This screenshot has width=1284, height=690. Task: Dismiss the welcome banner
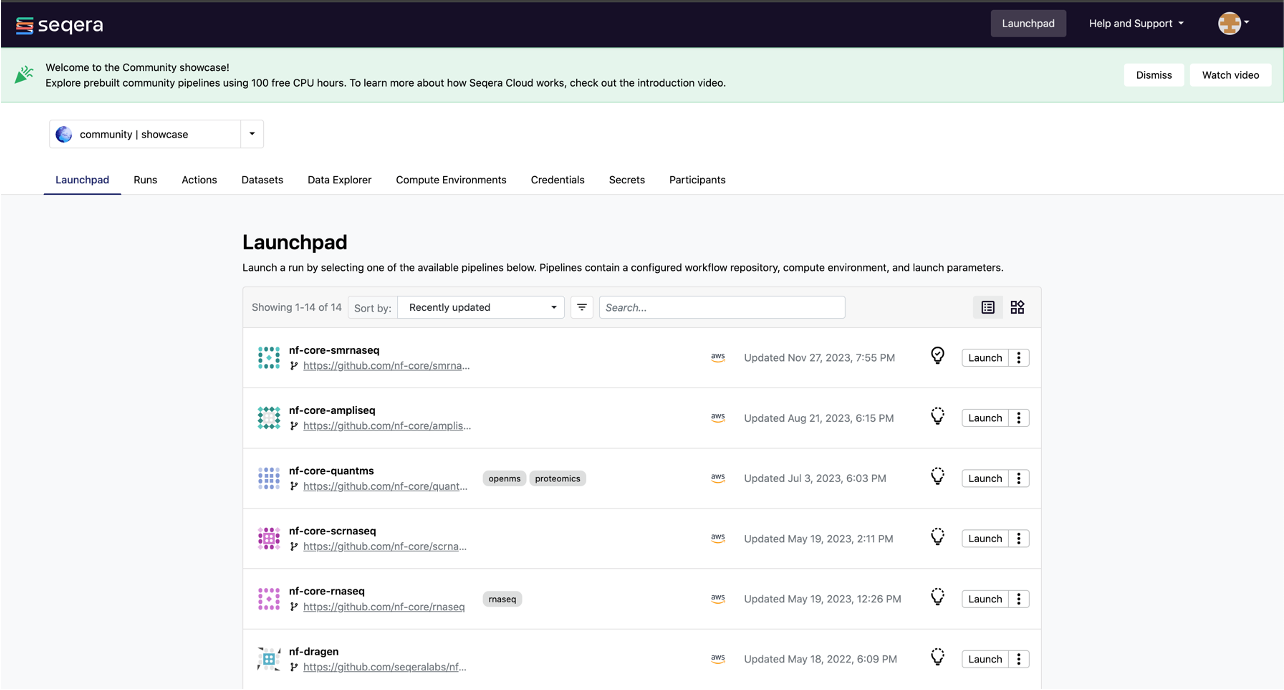coord(1154,75)
